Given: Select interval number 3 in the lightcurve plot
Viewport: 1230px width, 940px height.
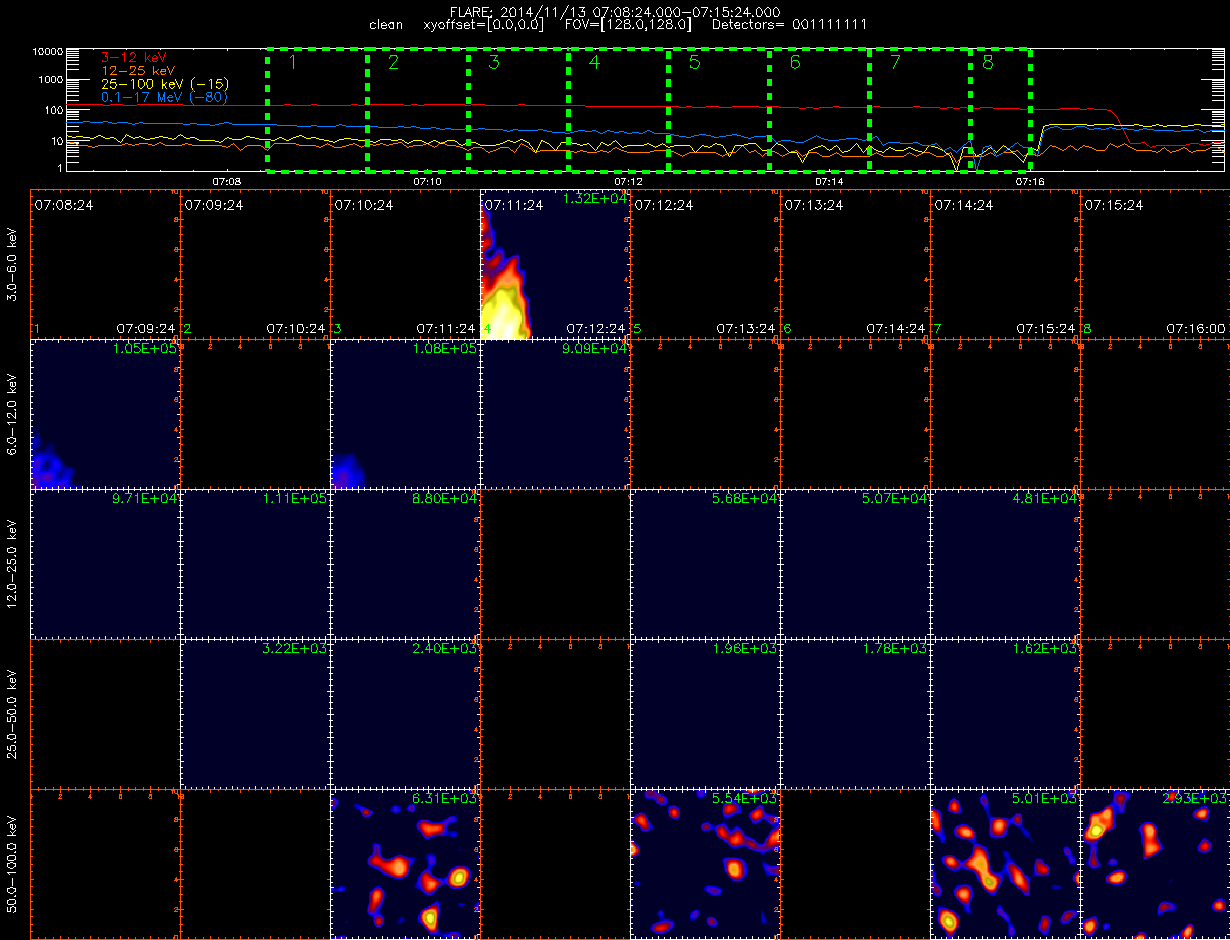Looking at the screenshot, I should 518,109.
